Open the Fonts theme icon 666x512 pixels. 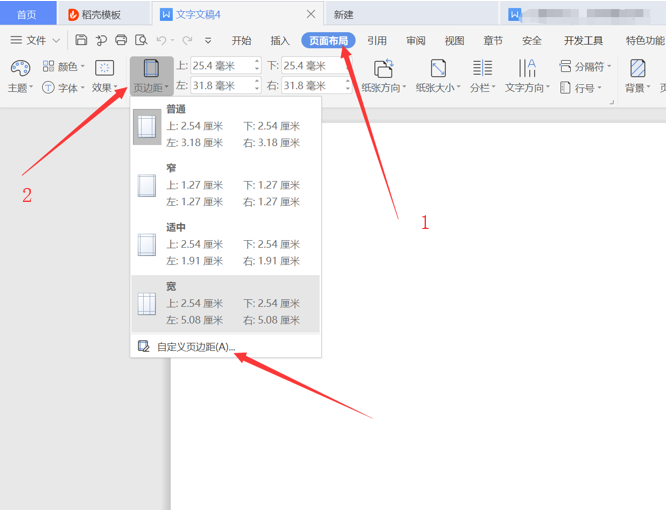click(x=48, y=88)
